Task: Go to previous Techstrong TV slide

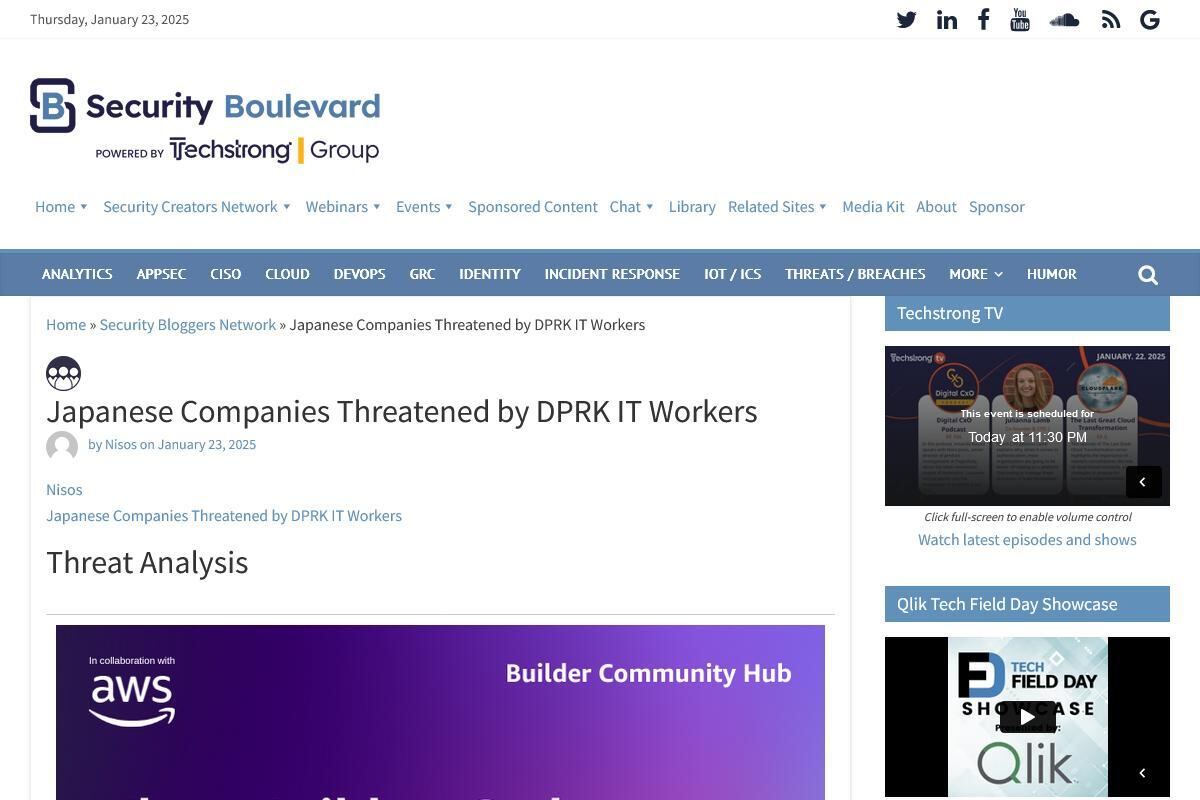Action: click(1143, 482)
